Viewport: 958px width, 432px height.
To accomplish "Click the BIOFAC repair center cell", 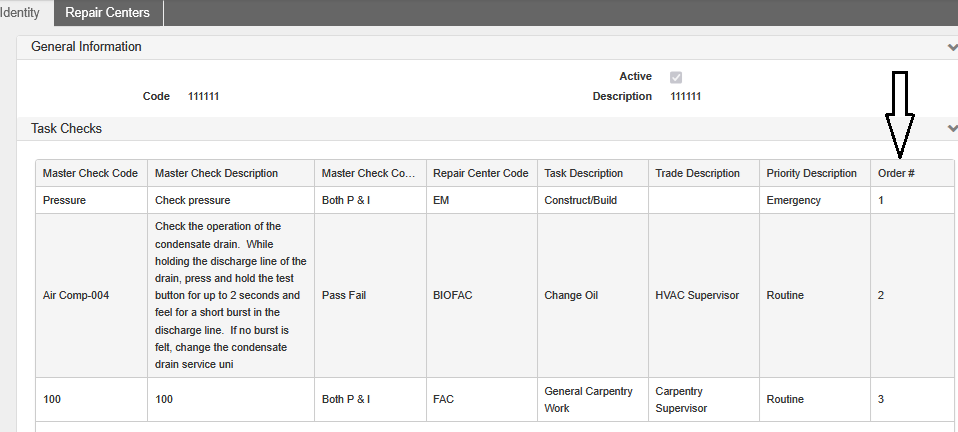I will tap(457, 295).
